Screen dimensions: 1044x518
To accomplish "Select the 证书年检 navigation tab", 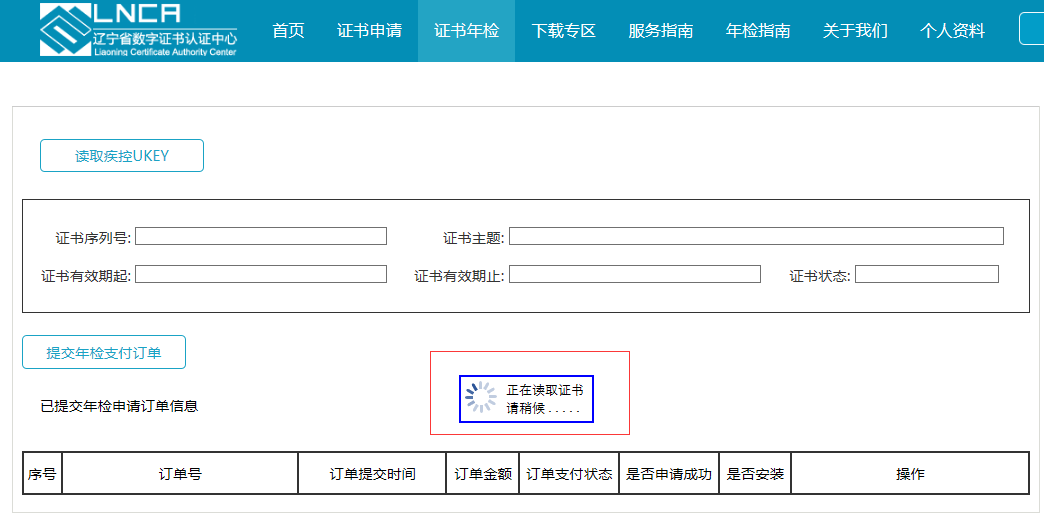I will [466, 31].
